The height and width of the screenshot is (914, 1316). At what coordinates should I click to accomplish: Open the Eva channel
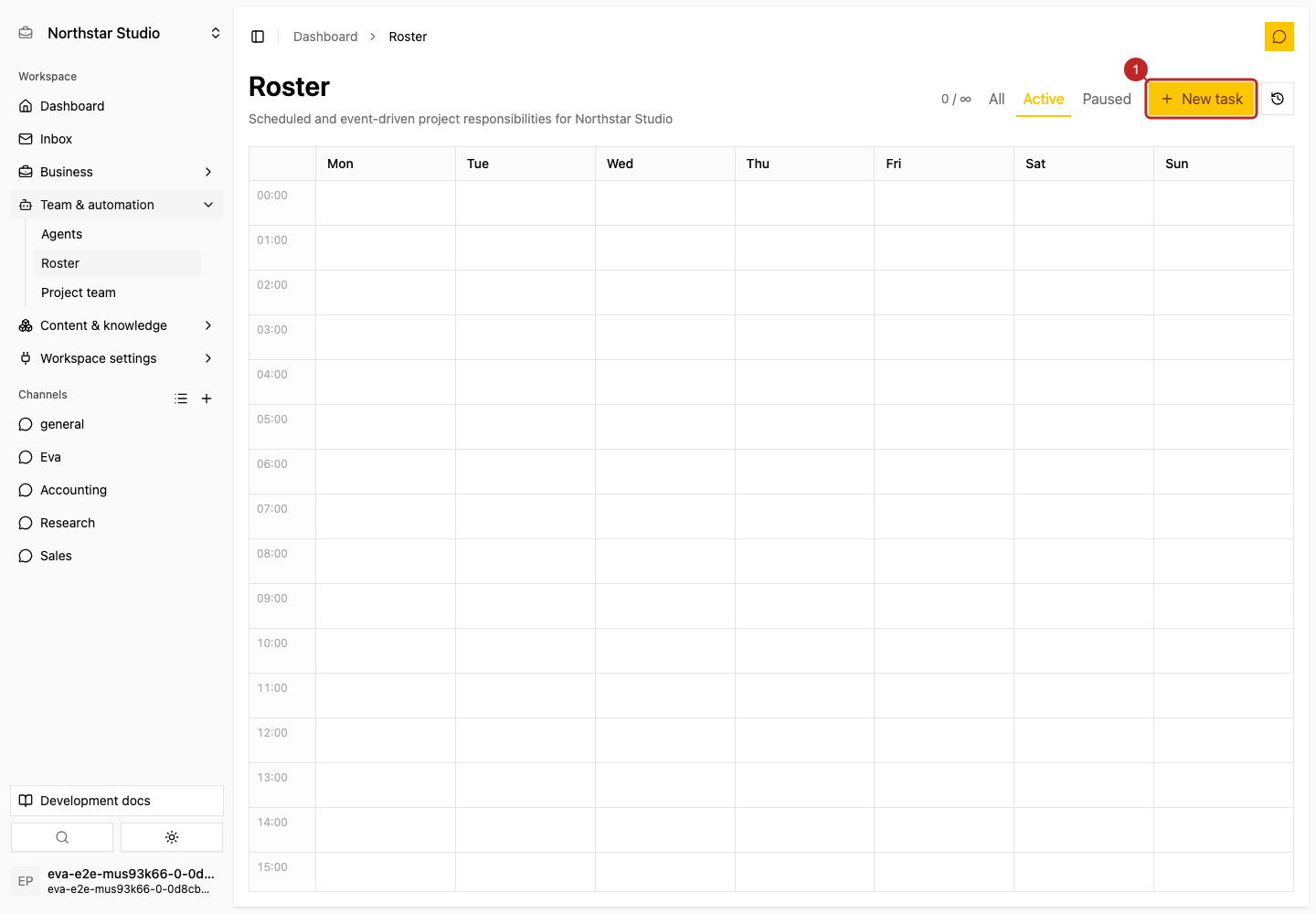pos(117,457)
